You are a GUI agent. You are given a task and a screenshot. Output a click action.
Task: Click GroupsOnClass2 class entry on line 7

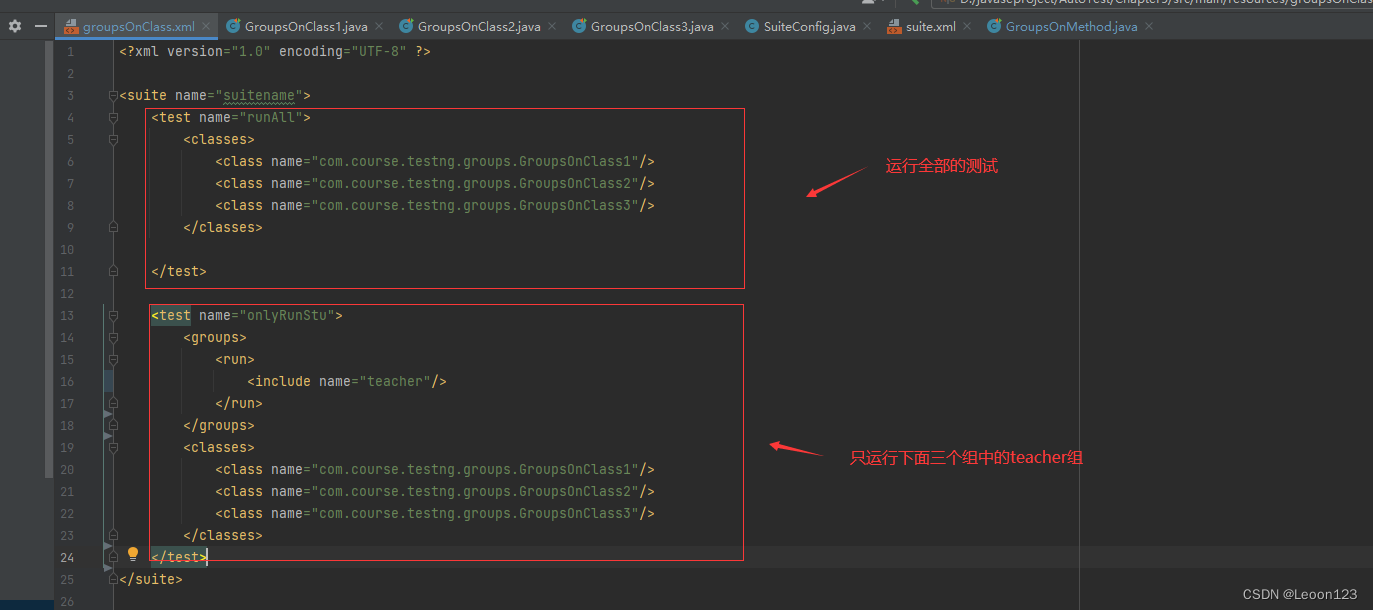[x=435, y=184]
